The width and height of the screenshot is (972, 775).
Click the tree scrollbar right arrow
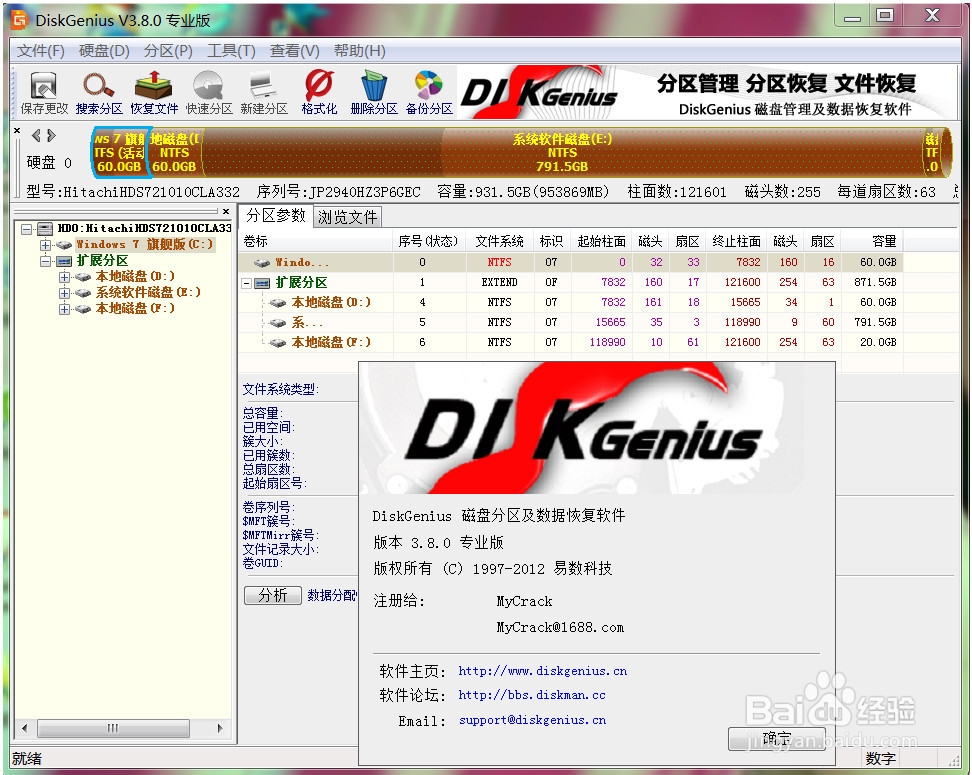[220, 728]
